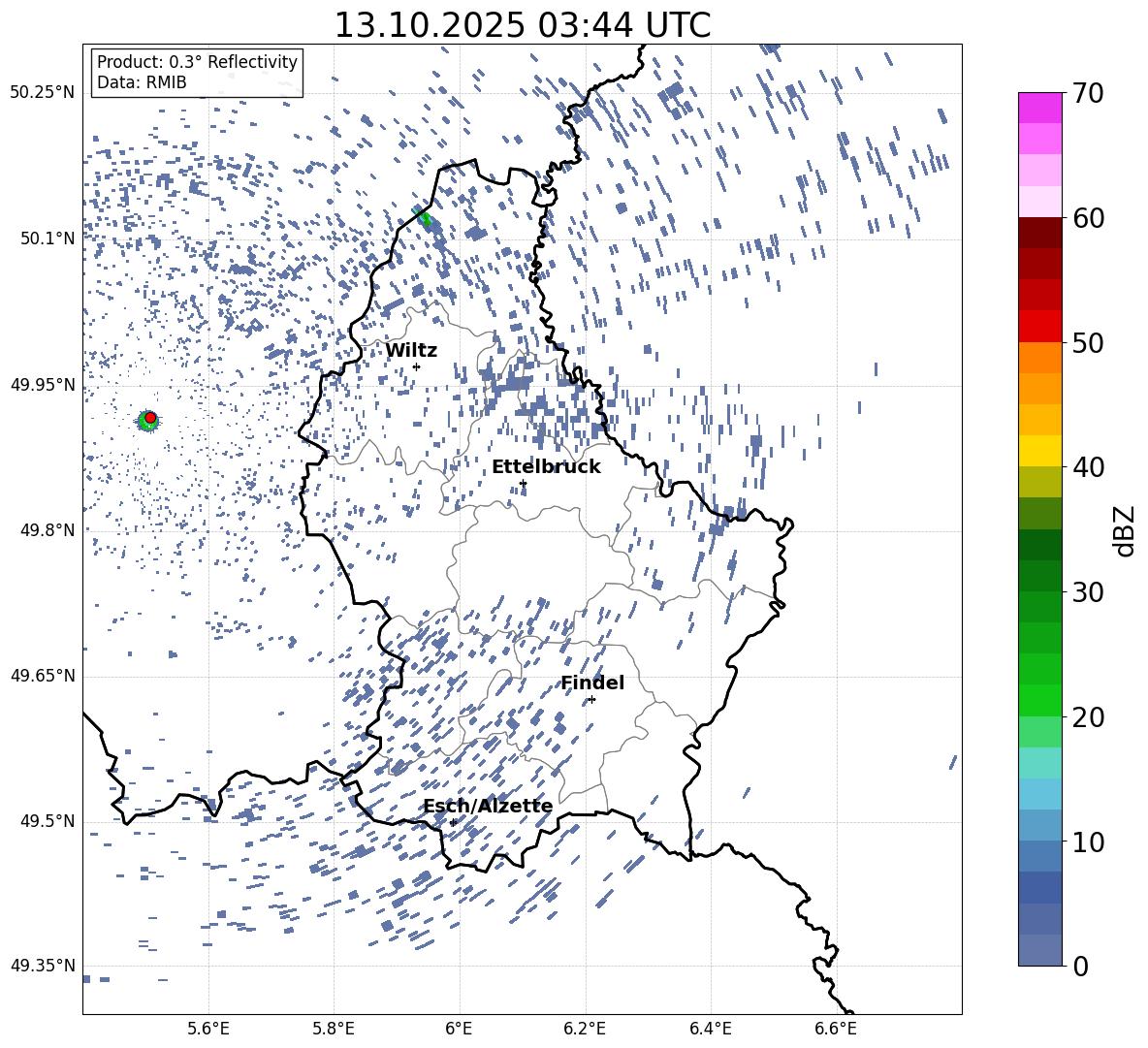1148x1048 pixels.
Task: Click the green echo on the northern border
Action: 425,218
